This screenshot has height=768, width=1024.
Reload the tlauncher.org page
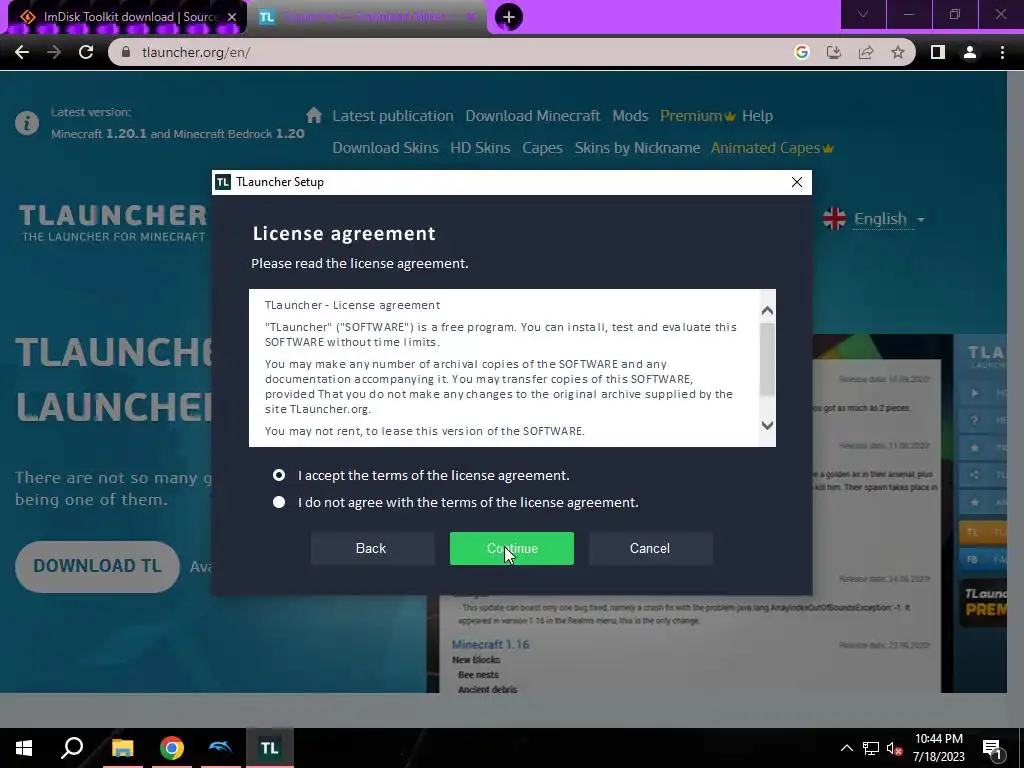point(86,52)
